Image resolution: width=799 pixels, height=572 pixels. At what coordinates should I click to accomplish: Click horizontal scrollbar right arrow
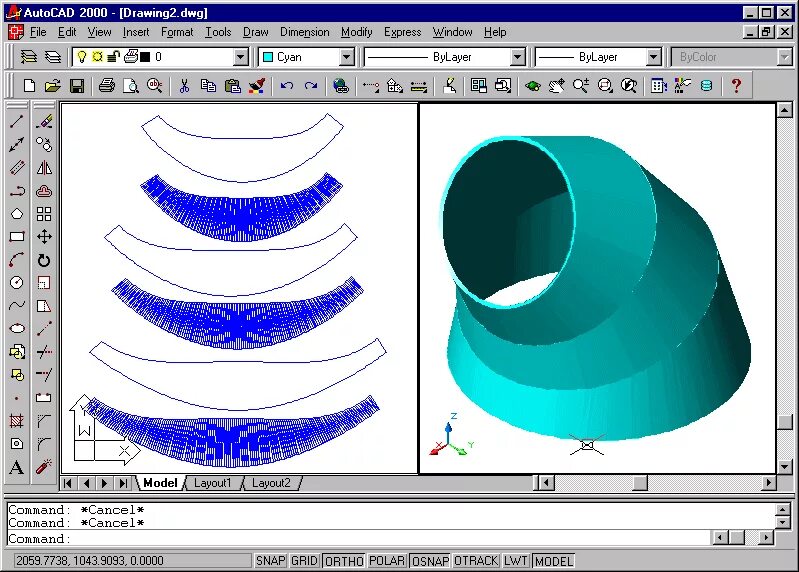(768, 482)
